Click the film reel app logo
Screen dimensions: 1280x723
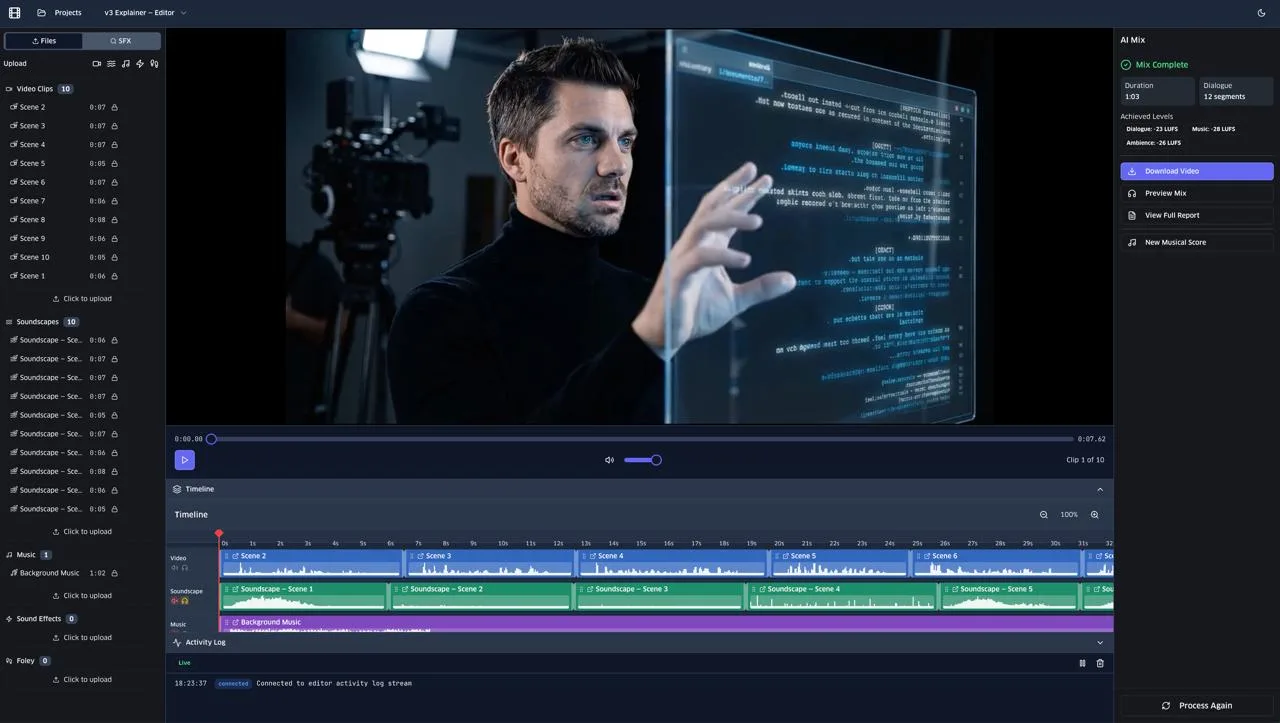click(14, 13)
